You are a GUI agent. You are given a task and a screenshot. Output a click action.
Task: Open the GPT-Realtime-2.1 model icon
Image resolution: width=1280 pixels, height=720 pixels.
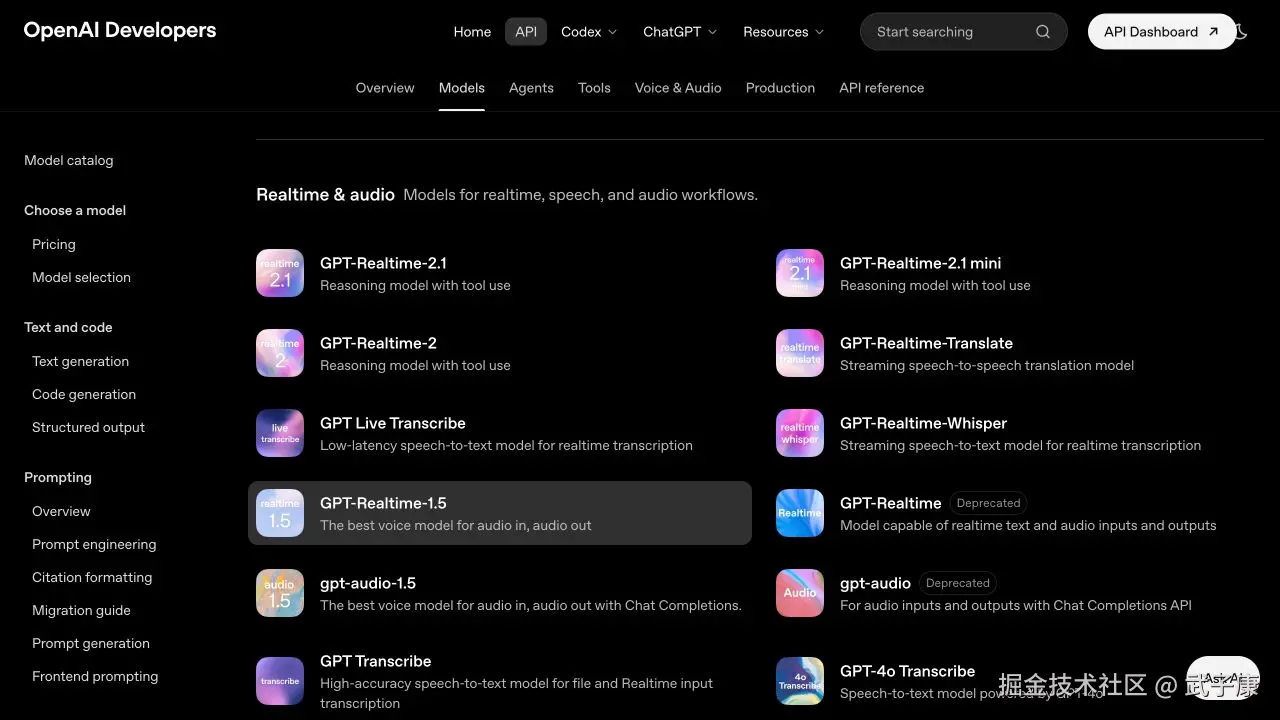[280, 273]
